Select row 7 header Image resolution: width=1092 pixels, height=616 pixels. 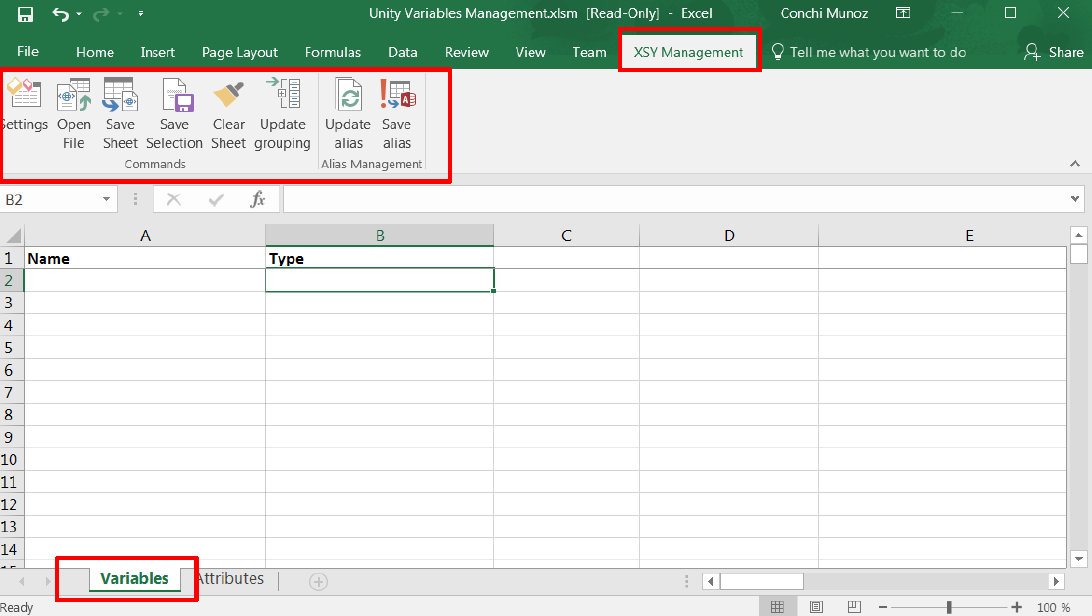tap(12, 393)
